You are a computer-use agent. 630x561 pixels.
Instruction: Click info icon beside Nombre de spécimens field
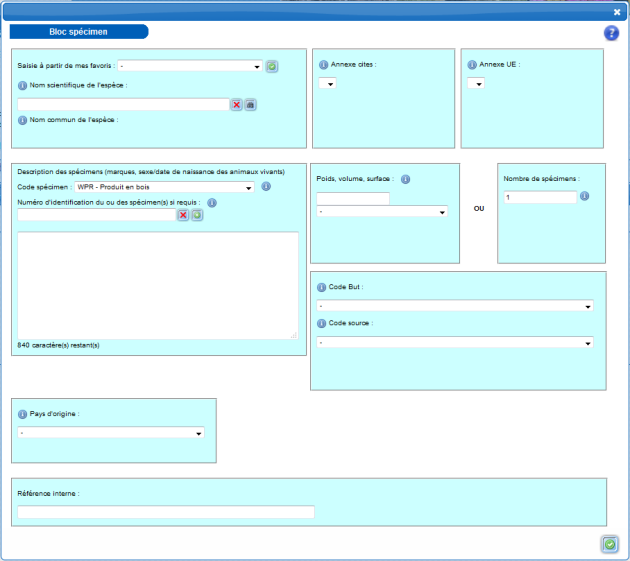[x=585, y=196]
